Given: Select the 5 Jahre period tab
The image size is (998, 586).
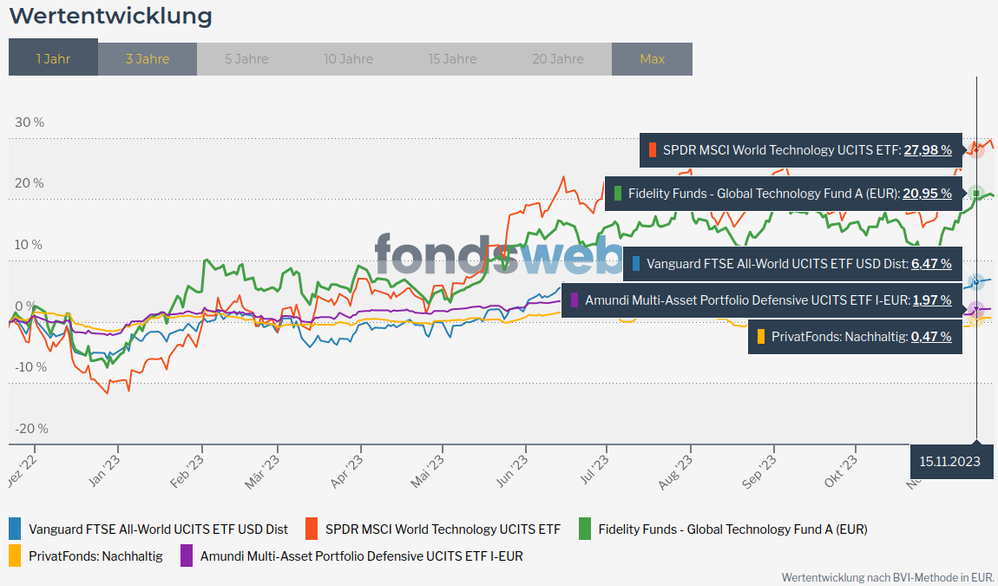Looking at the screenshot, I should pos(246,59).
